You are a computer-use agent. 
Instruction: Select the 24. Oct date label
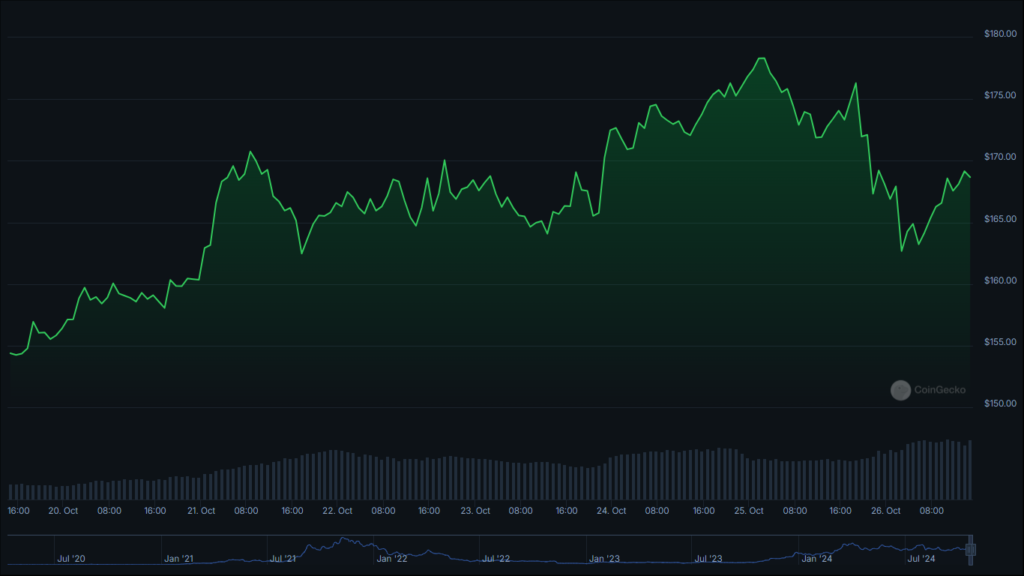point(611,511)
